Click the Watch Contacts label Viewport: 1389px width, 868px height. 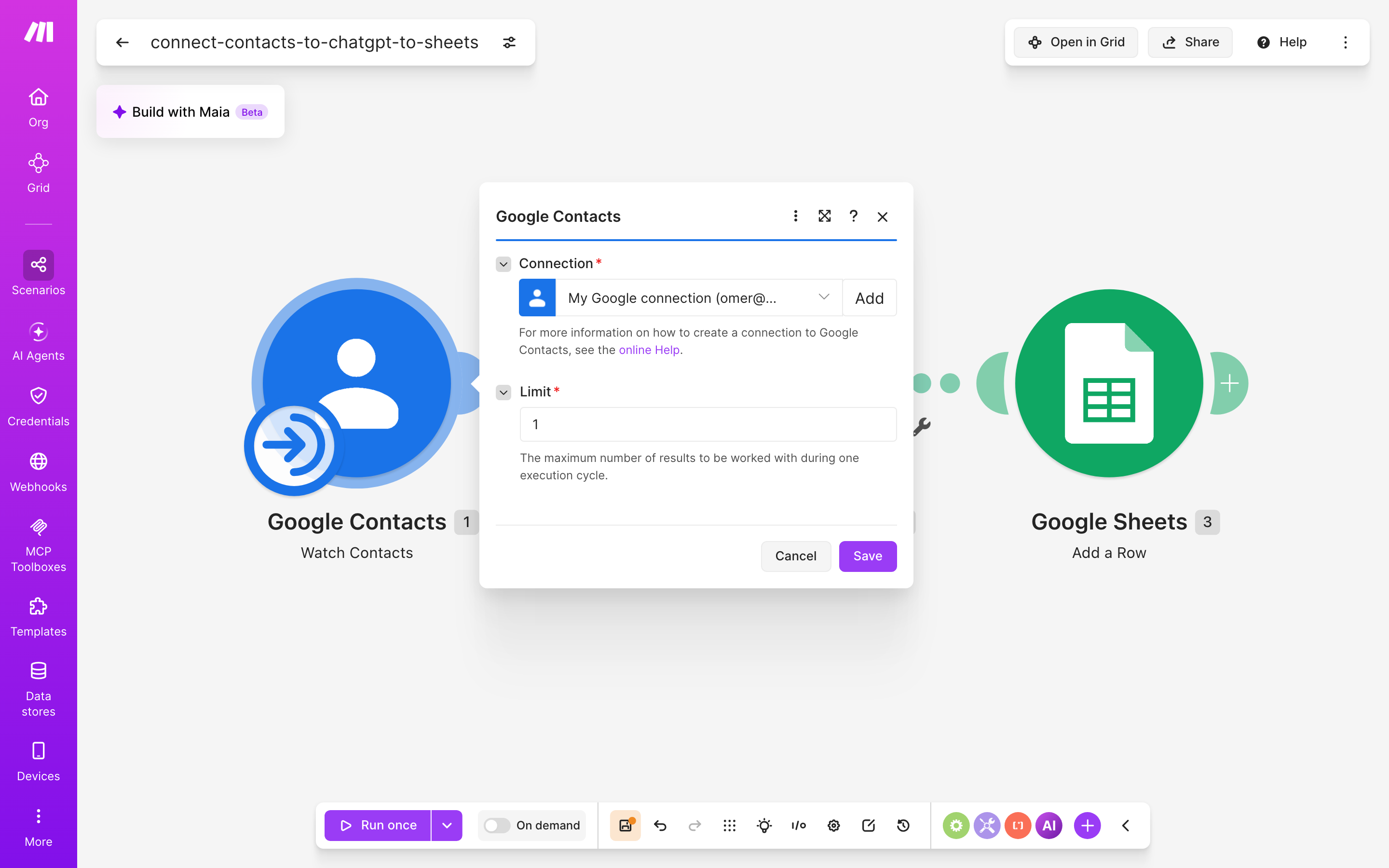[x=356, y=553]
